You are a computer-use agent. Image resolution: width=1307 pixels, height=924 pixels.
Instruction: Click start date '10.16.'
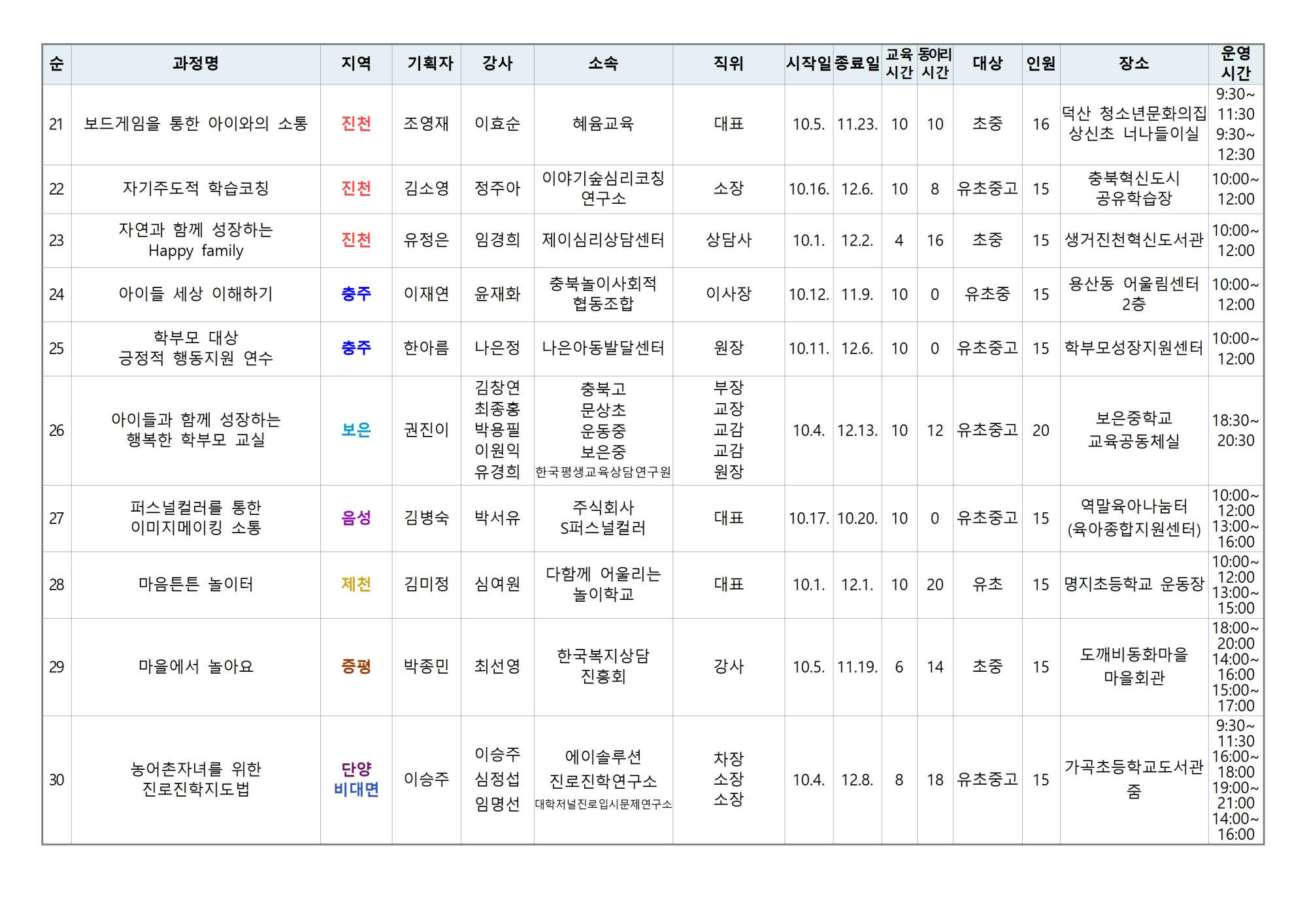pos(809,189)
